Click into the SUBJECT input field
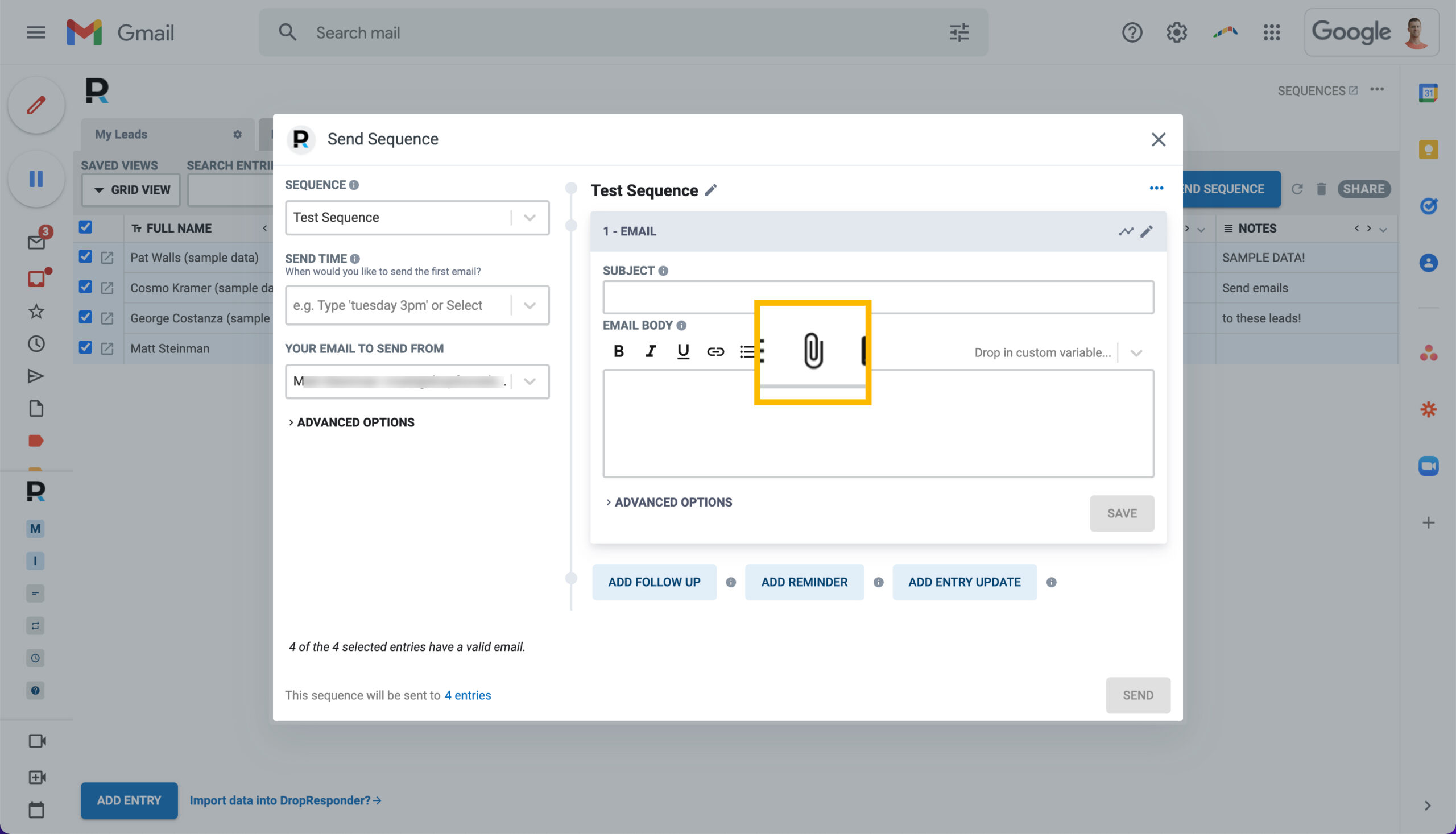The width and height of the screenshot is (1456, 834). click(878, 297)
